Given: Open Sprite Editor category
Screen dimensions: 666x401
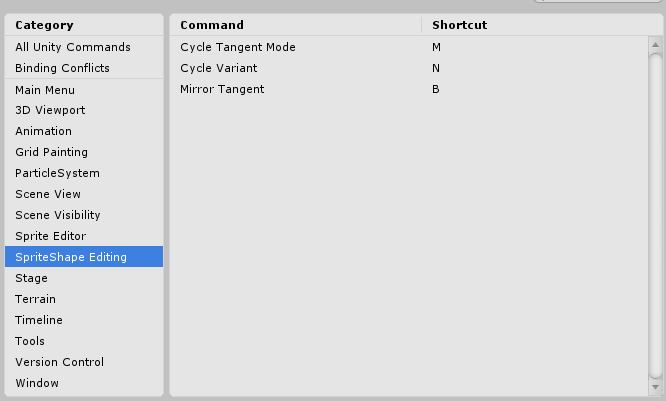Looking at the screenshot, I should point(50,236).
